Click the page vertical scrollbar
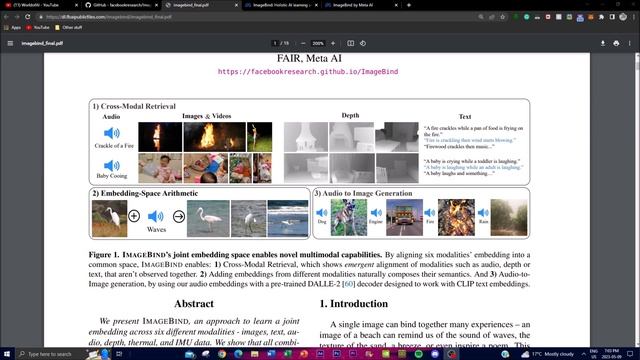The image size is (640, 360). point(637,200)
